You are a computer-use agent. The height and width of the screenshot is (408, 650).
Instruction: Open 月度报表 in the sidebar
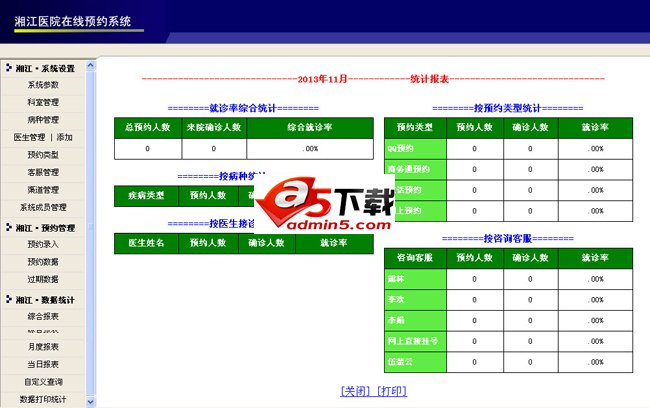point(43,347)
